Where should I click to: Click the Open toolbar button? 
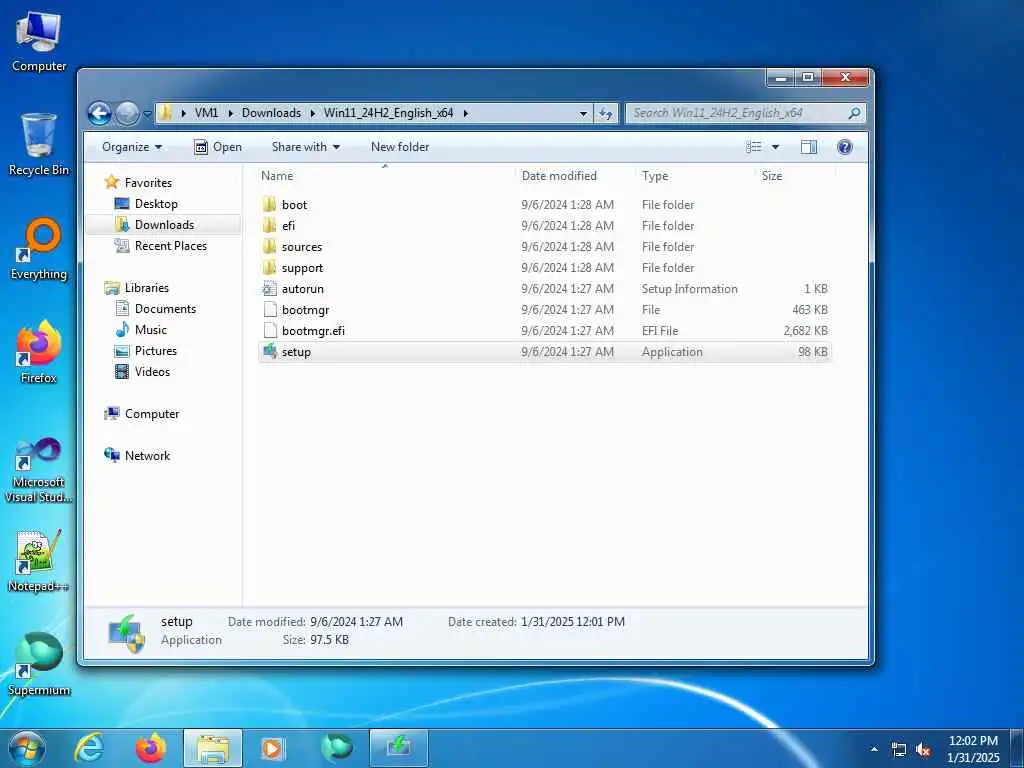coord(218,147)
